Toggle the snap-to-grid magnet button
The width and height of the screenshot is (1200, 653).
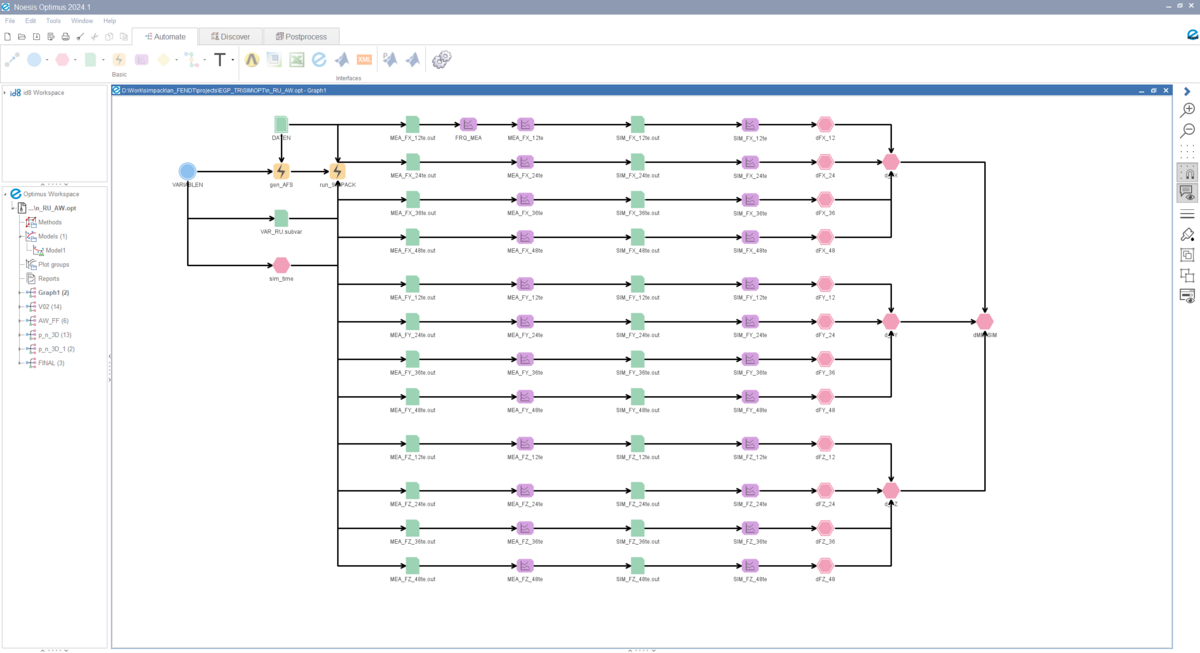pyautogui.click(x=1187, y=172)
